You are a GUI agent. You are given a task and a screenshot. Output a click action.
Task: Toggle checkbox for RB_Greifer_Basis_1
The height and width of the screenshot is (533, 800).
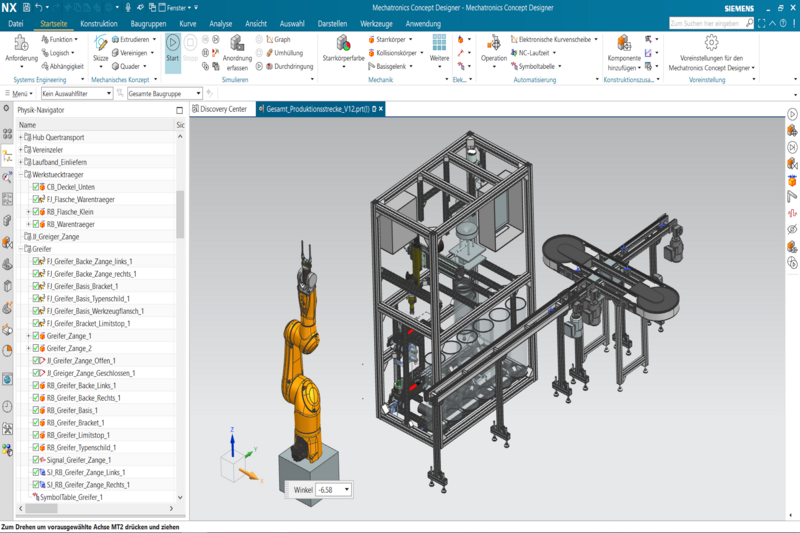36,410
